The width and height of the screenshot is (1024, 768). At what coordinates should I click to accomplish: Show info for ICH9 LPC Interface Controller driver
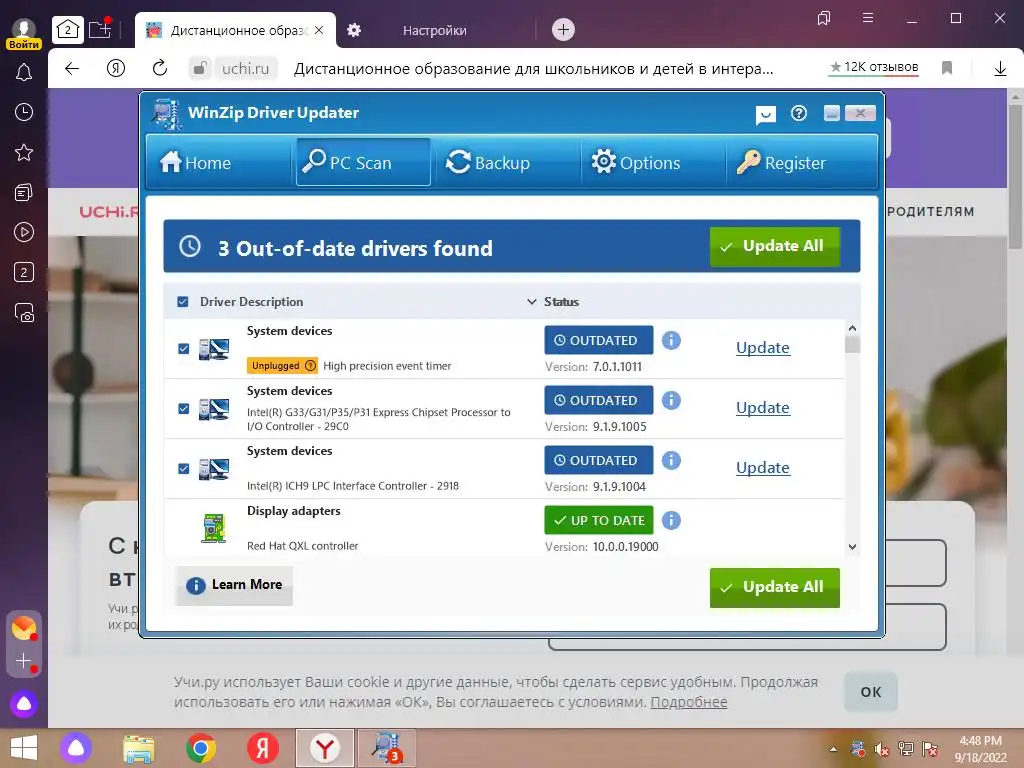(x=671, y=460)
